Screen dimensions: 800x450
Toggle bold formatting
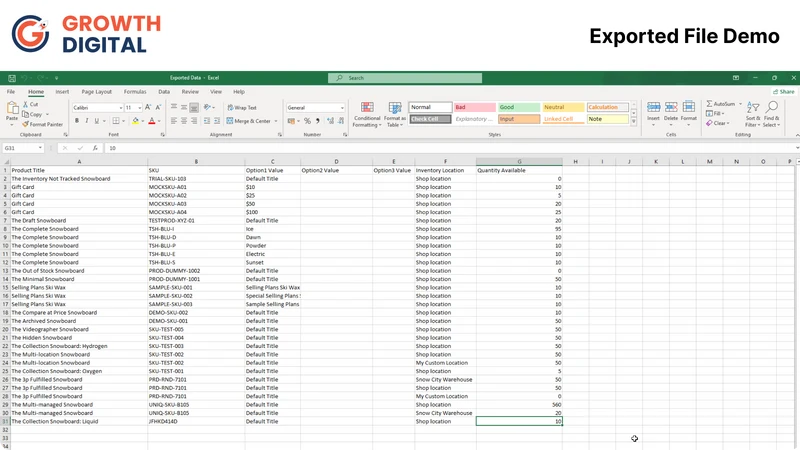(x=77, y=121)
